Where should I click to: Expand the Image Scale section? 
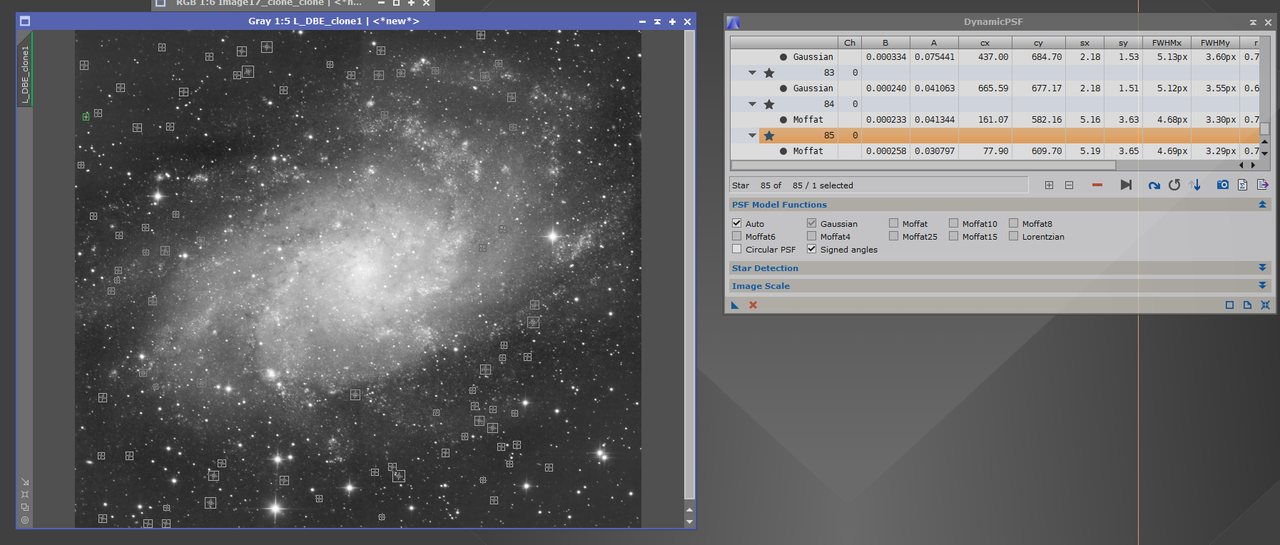1262,286
